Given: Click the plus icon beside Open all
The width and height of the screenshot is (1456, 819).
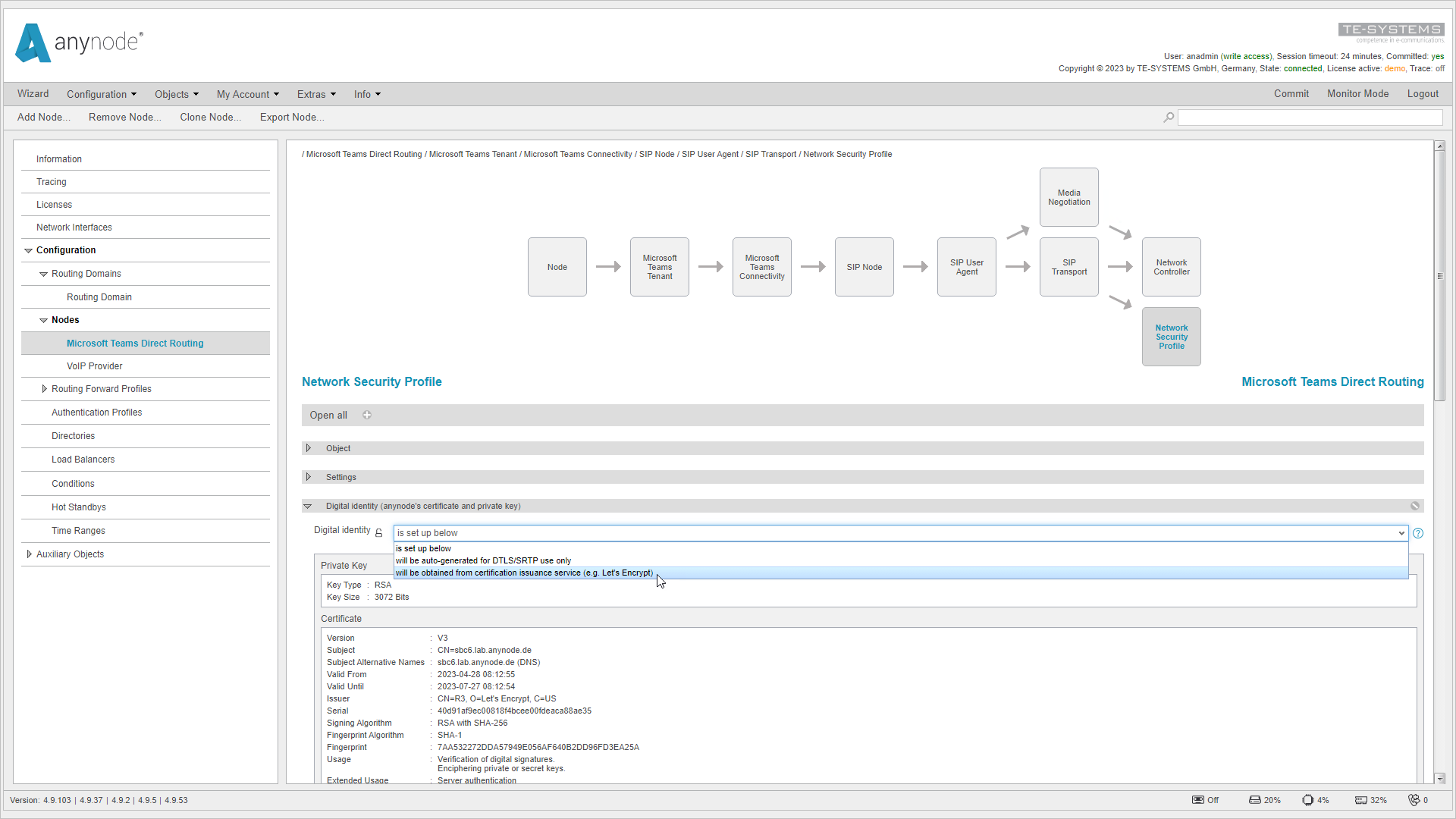Looking at the screenshot, I should pos(367,415).
